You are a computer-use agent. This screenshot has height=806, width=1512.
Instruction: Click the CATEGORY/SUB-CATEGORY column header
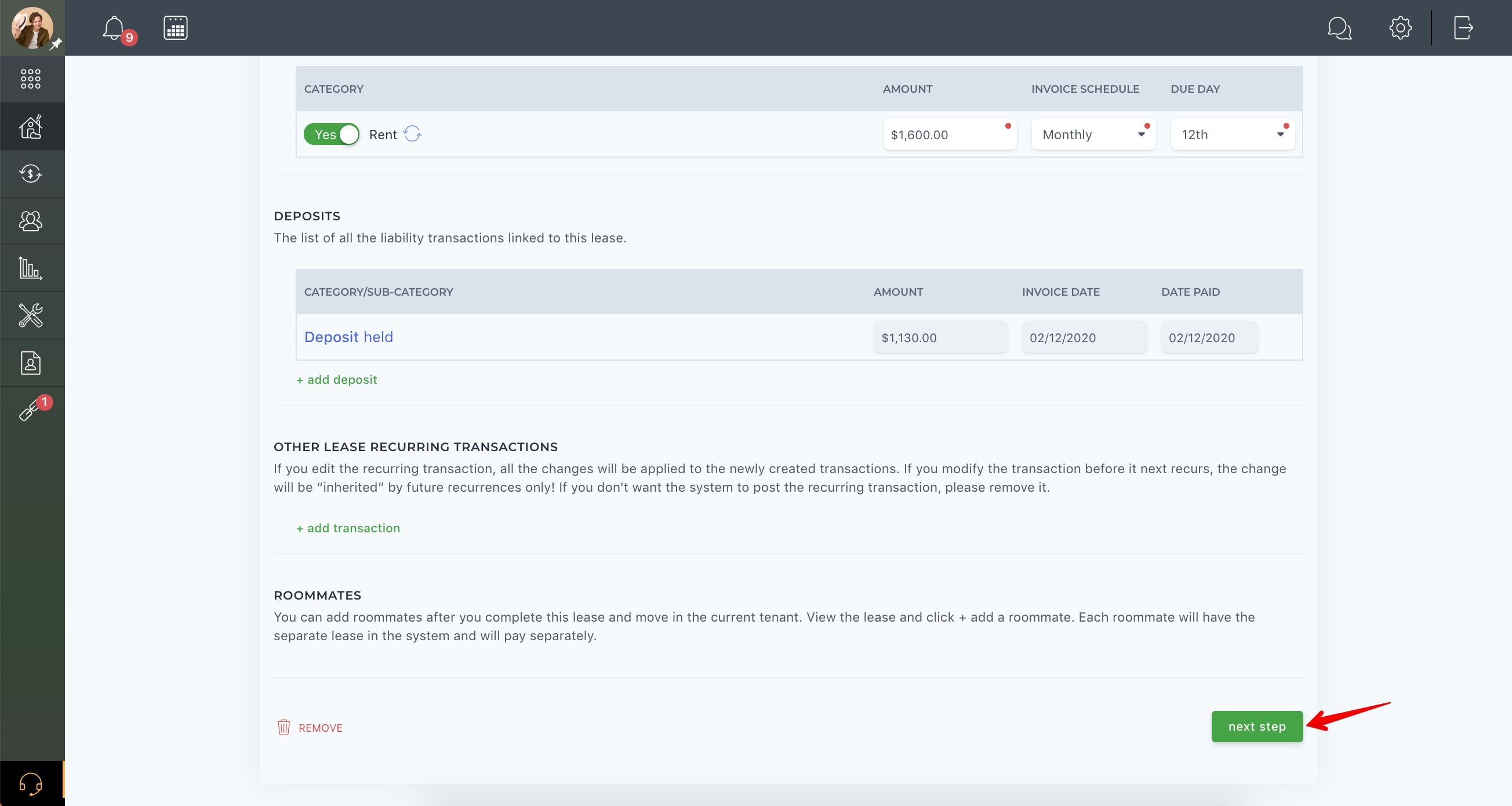click(379, 292)
